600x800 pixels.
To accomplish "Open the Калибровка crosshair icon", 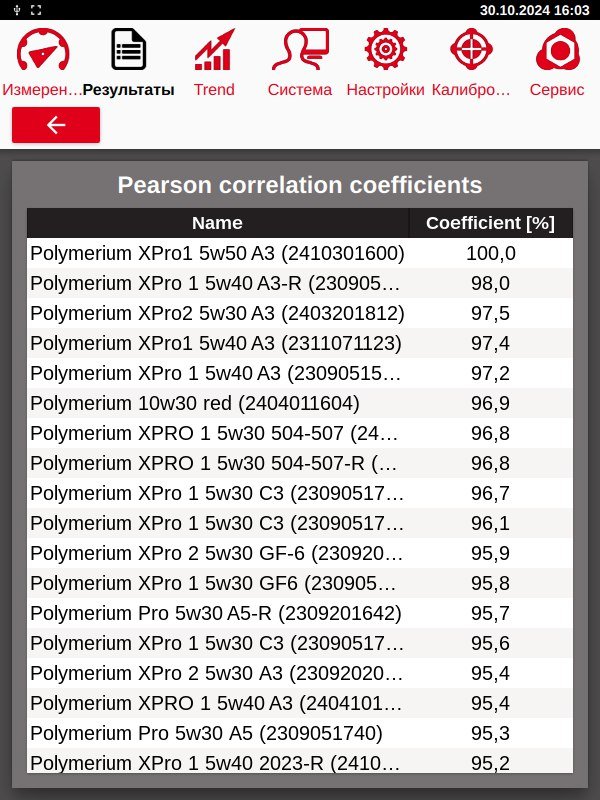I will click(471, 49).
